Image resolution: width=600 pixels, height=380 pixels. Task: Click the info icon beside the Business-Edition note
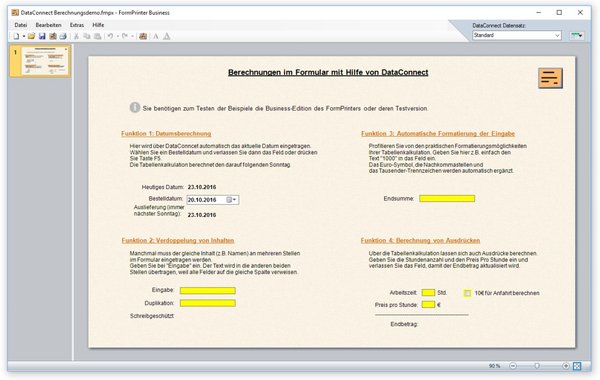tap(135, 108)
